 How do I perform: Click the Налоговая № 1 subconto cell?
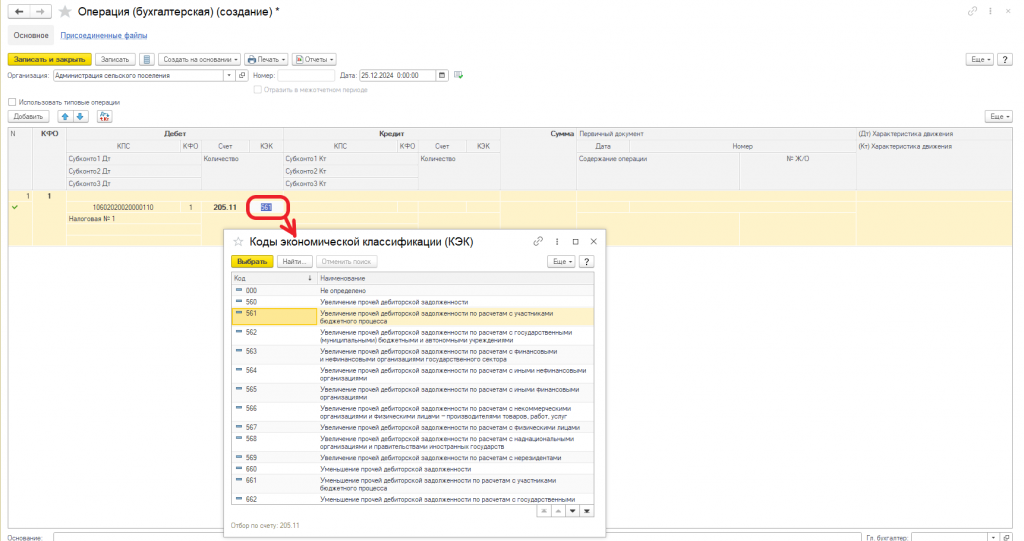(134, 219)
